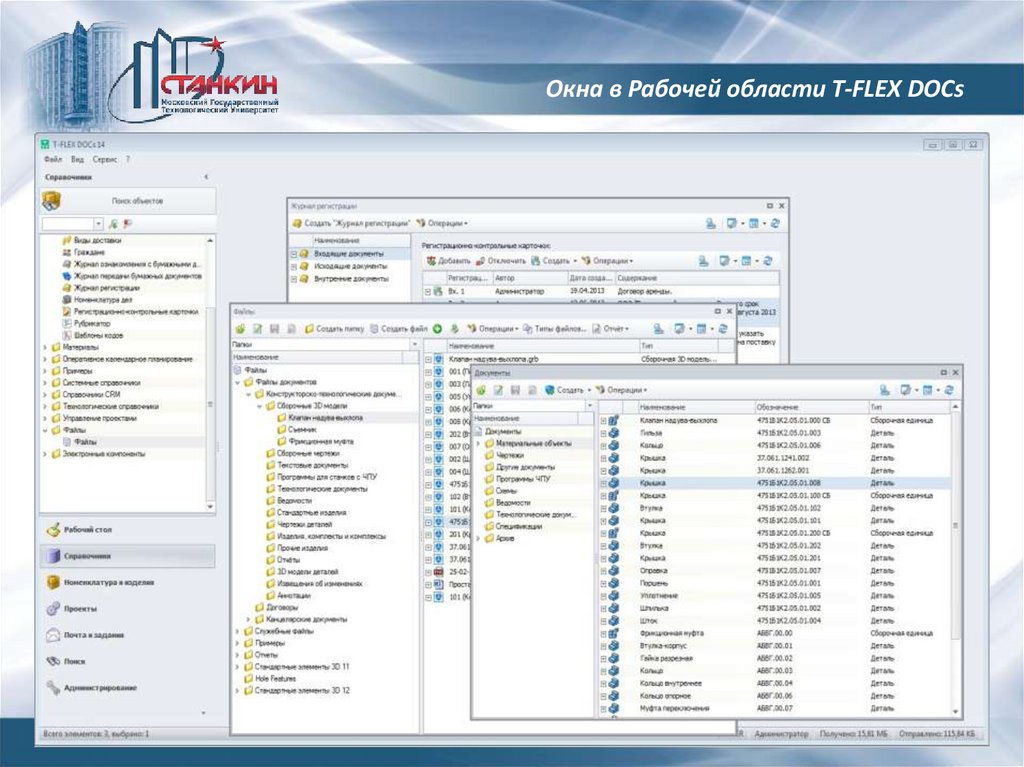The height and width of the screenshot is (767, 1024).
Task: Expand Канцелярские документы folder
Action: click(x=248, y=619)
